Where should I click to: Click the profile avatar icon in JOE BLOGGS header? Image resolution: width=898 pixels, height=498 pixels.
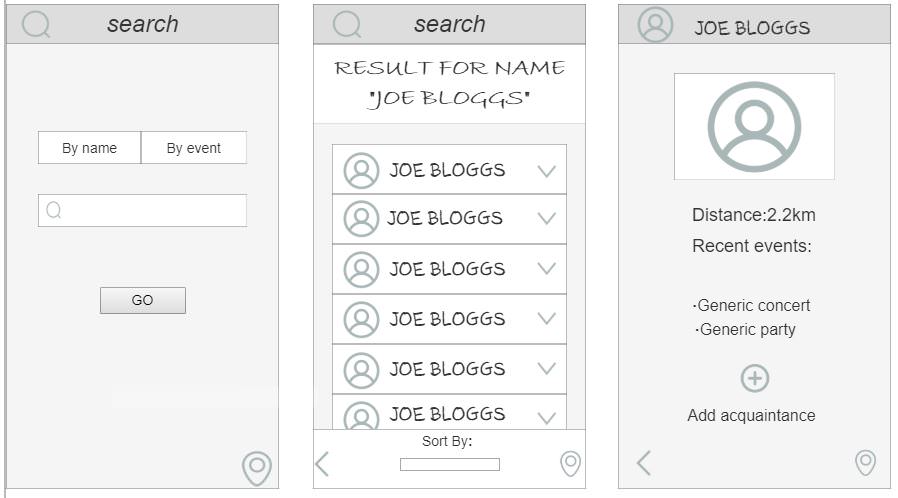655,25
